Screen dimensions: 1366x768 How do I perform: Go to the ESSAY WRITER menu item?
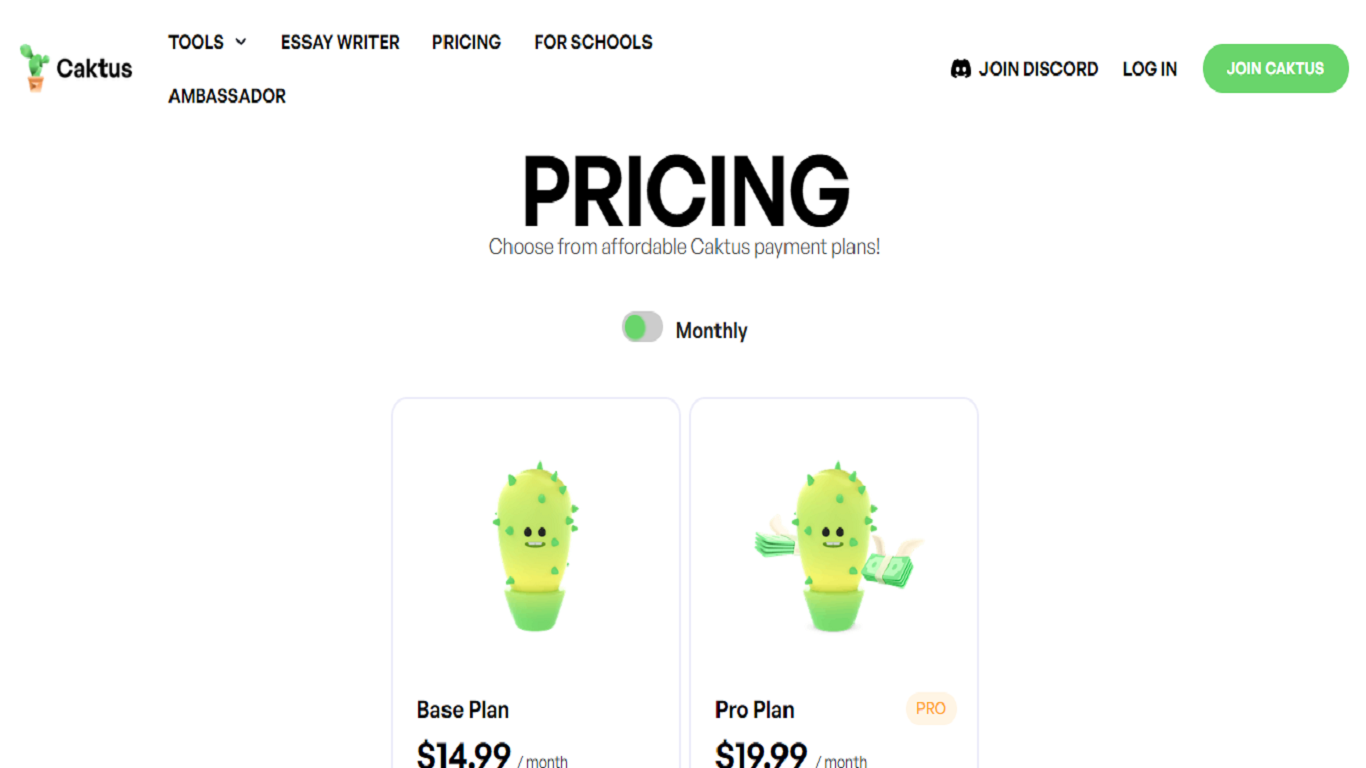point(340,42)
